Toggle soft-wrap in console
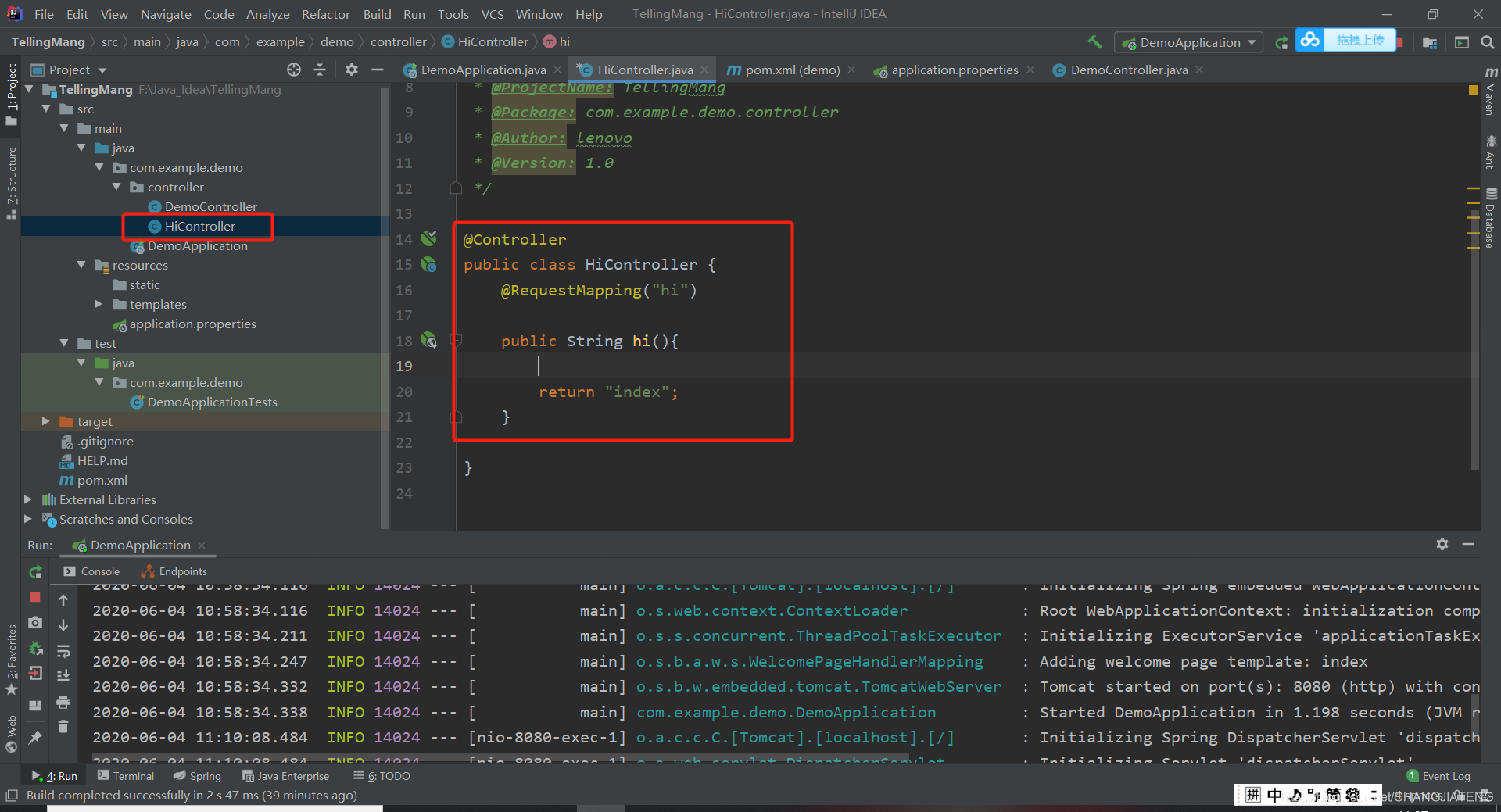The height and width of the screenshot is (812, 1501). 63,651
